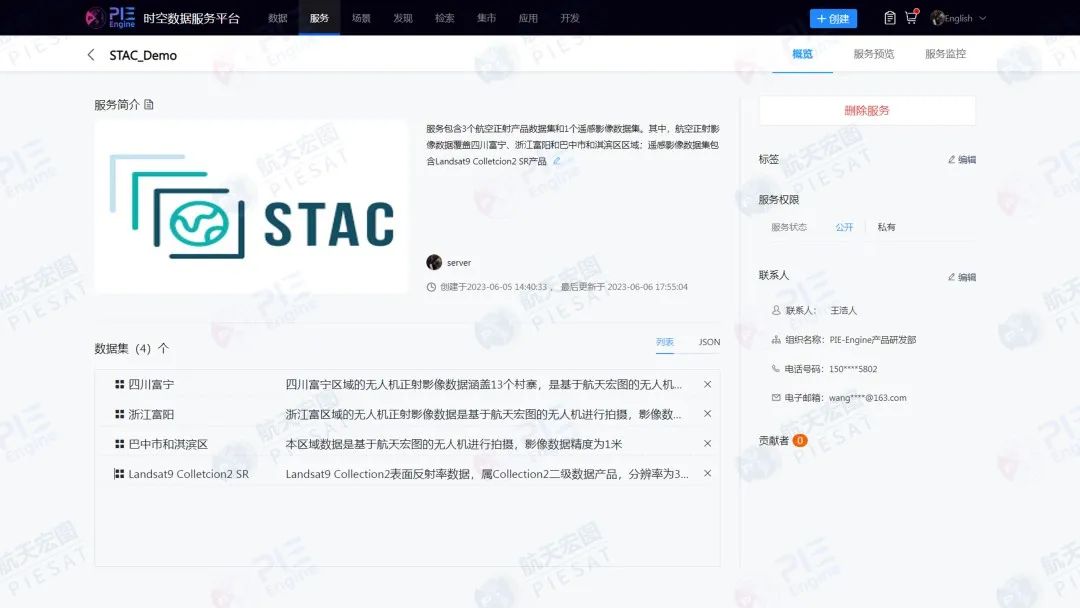Open the 数据 menu
Viewport: 1080px width, 608px height.
[x=278, y=18]
